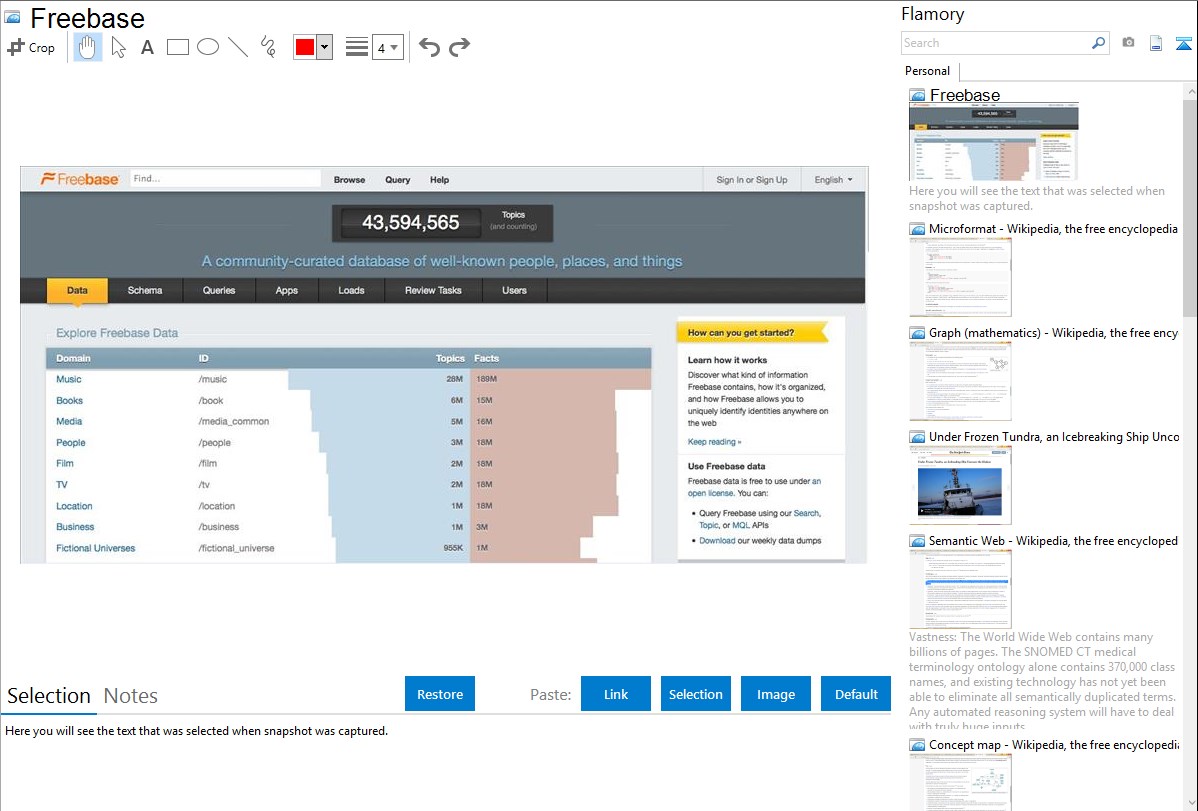This screenshot has width=1198, height=811.
Task: Click the Paste Image button
Action: 775,694
